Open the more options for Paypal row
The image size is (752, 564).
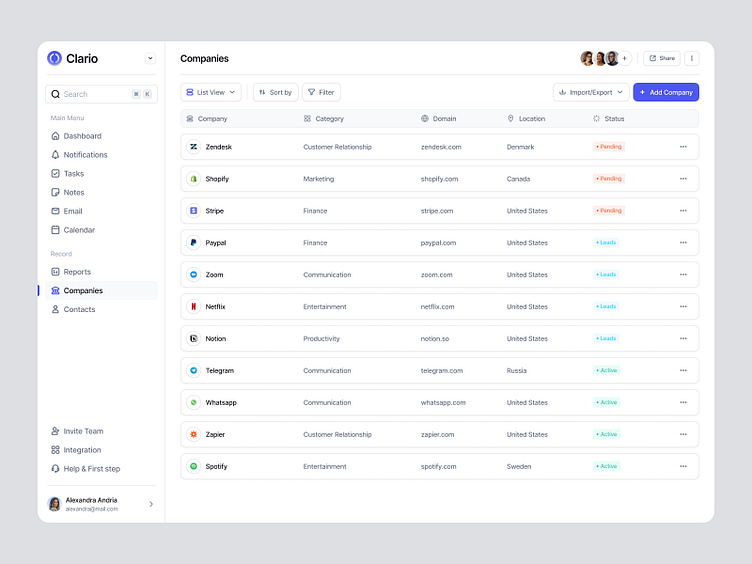[x=683, y=243]
